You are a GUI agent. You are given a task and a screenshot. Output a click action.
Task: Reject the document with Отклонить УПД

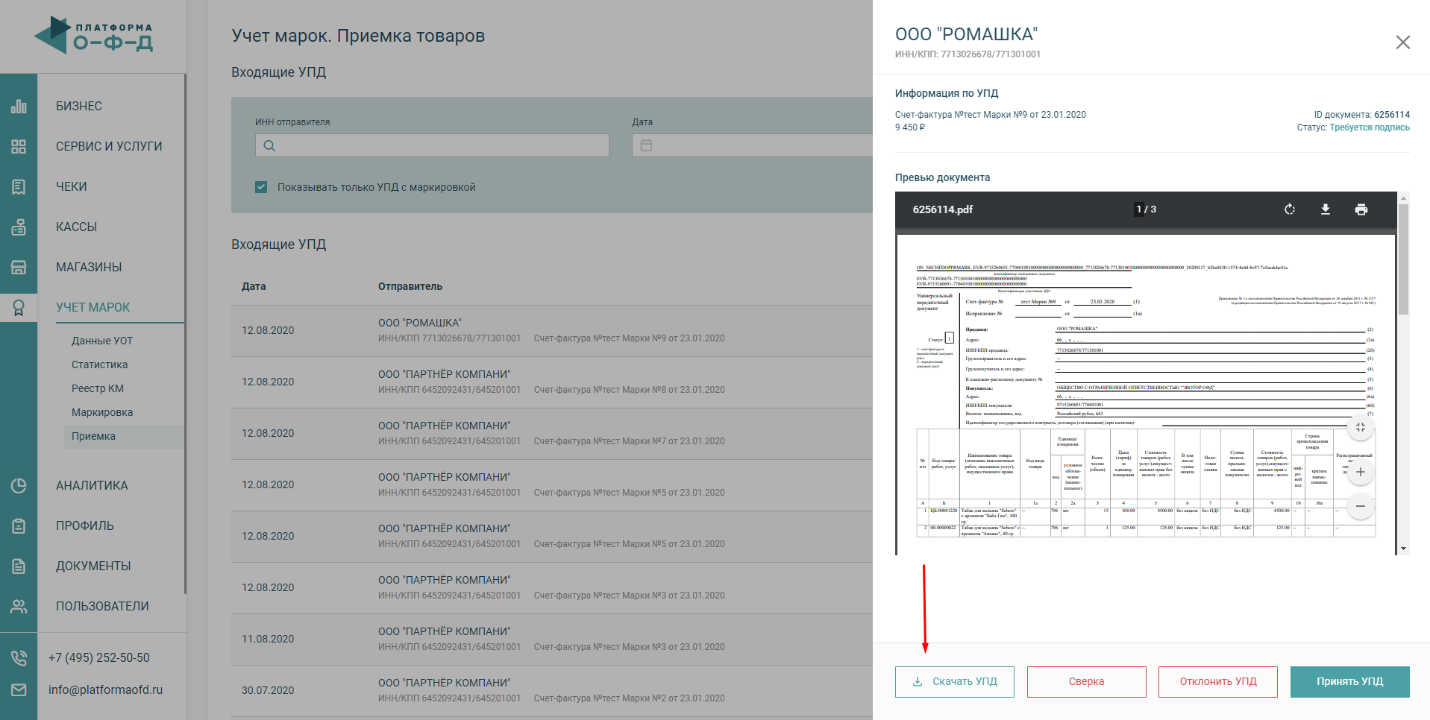click(1218, 682)
